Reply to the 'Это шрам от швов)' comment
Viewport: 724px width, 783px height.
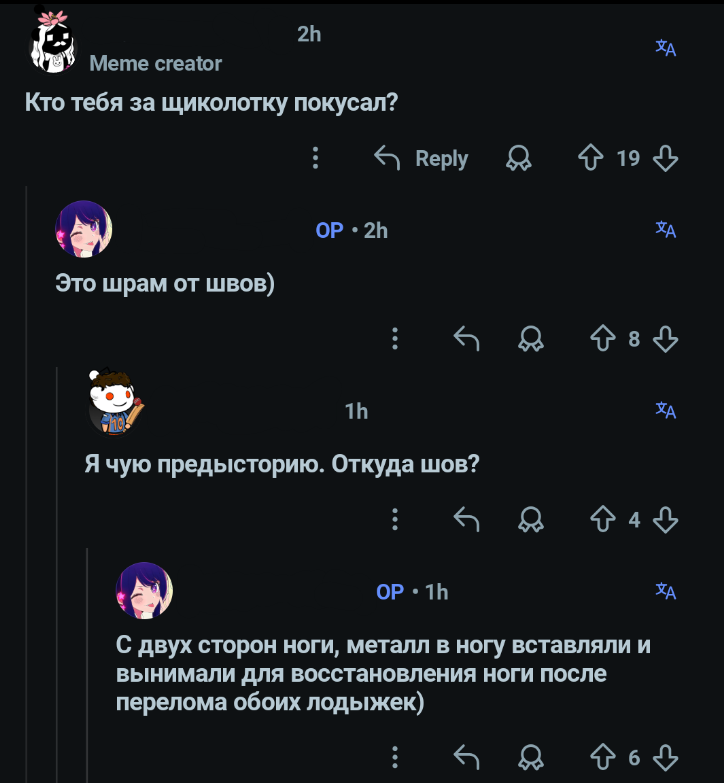click(x=467, y=339)
